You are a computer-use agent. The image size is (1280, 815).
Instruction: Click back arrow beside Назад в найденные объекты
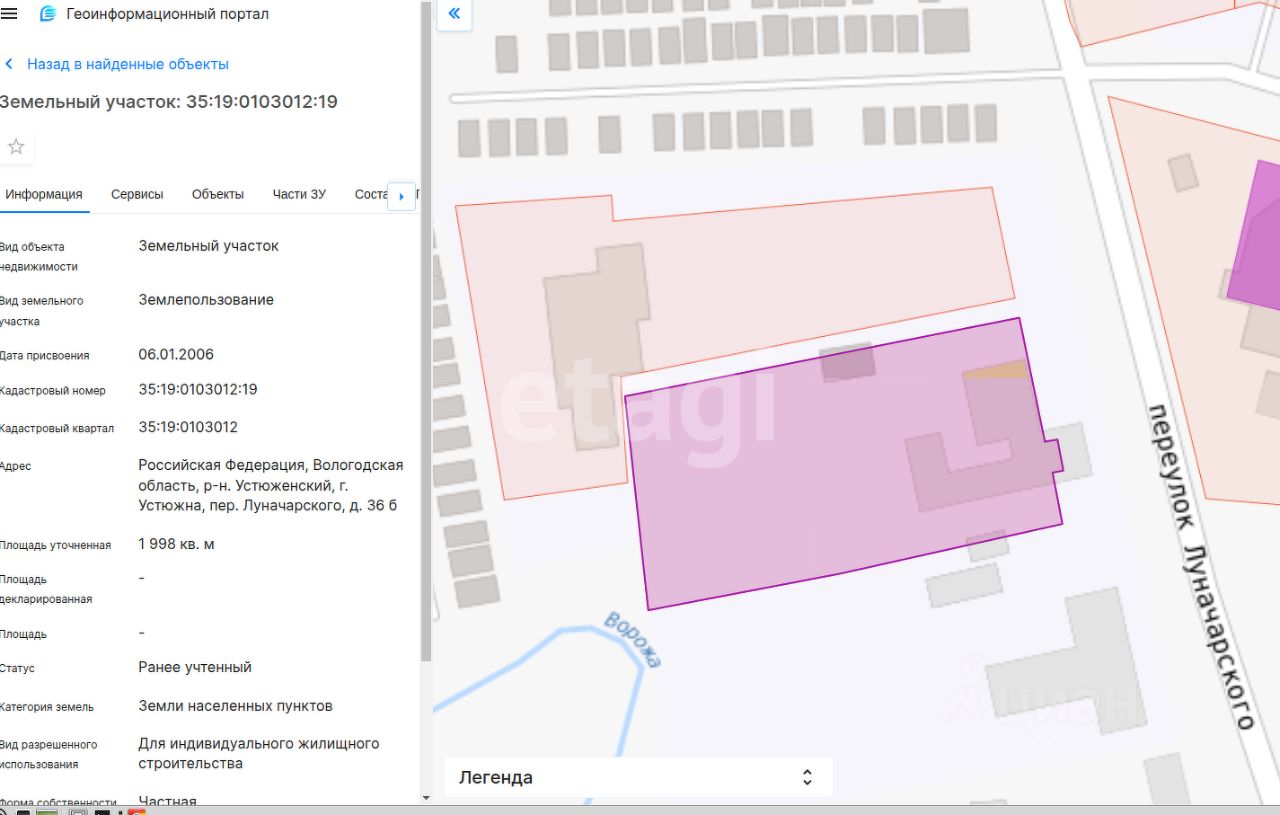tap(10, 64)
